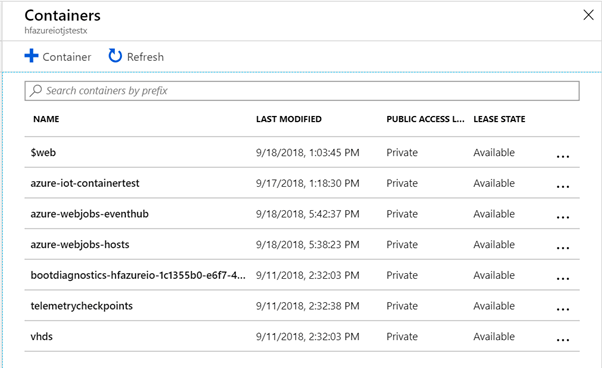Sort by the PUBLIC ACCESS L... column header
The height and width of the screenshot is (368, 602).
point(425,119)
